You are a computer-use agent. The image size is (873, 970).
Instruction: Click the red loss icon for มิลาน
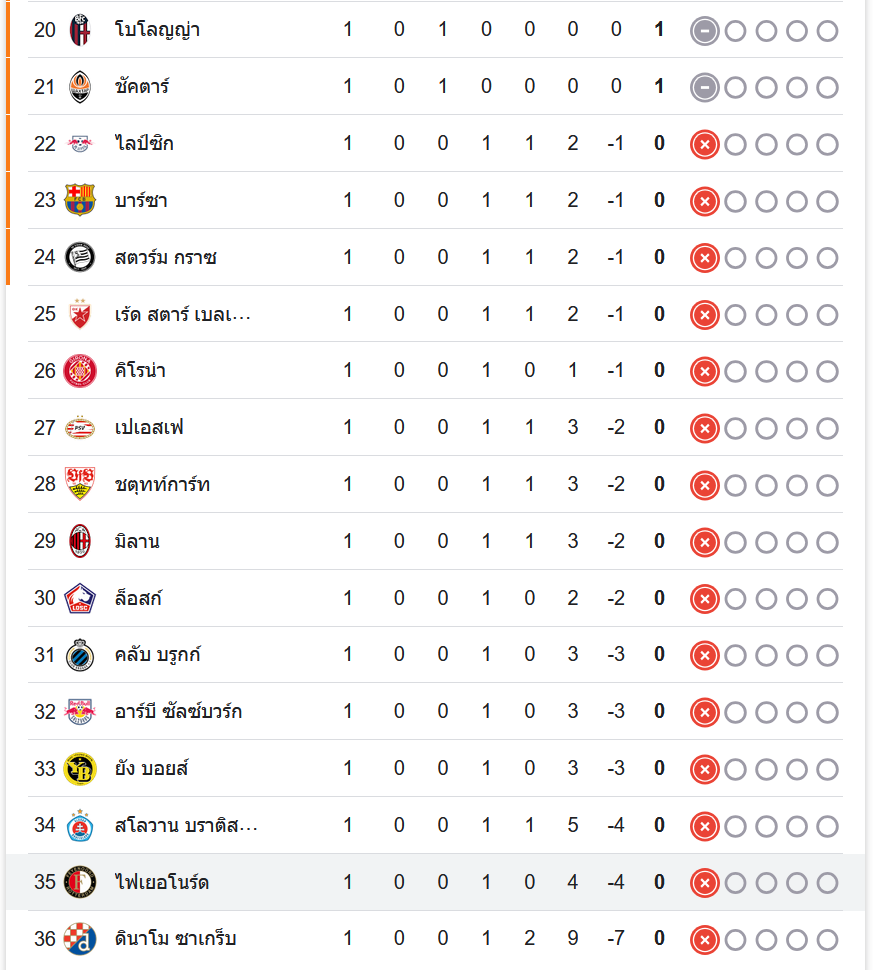coord(704,543)
